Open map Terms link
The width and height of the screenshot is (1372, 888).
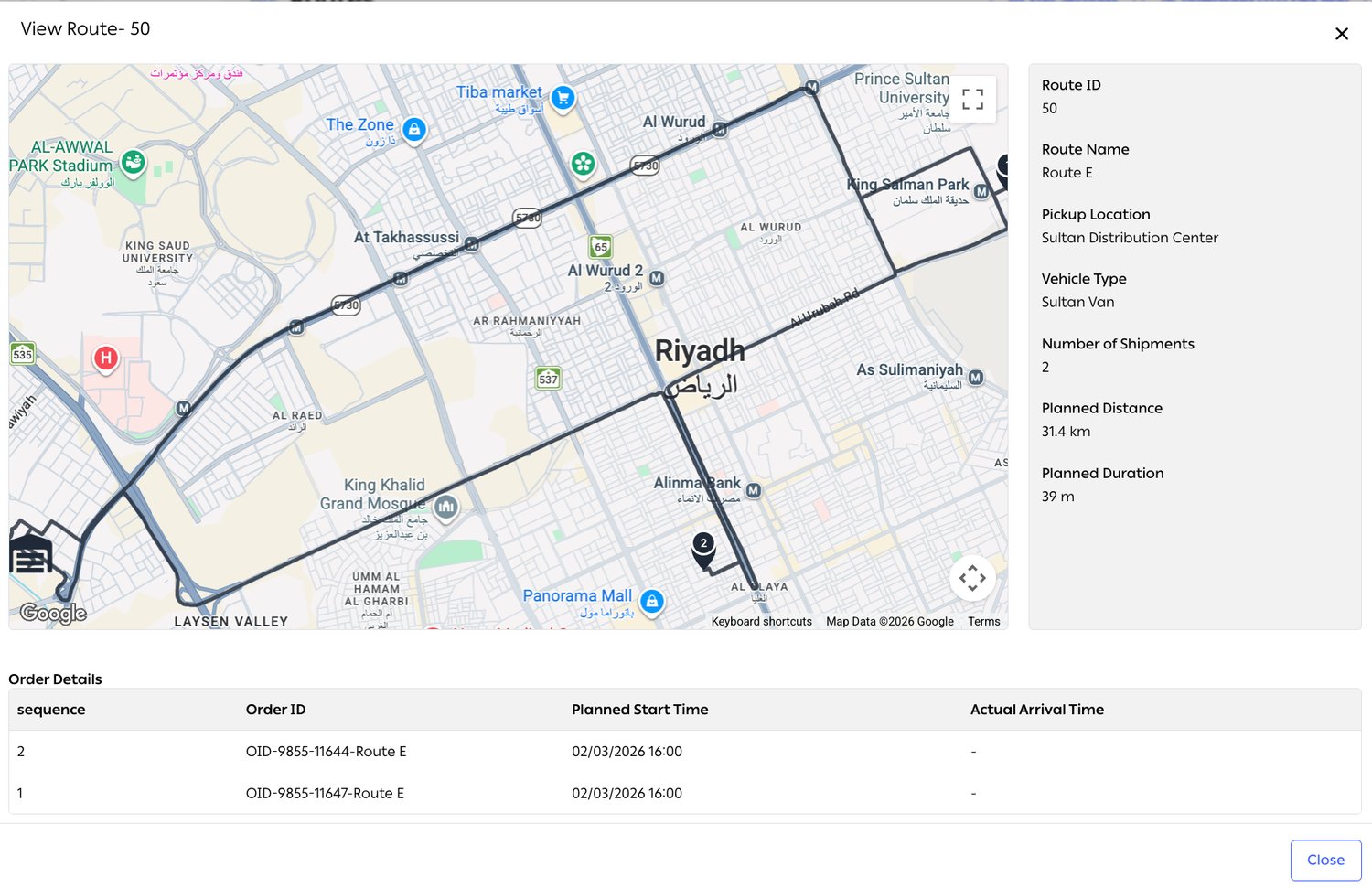(984, 622)
